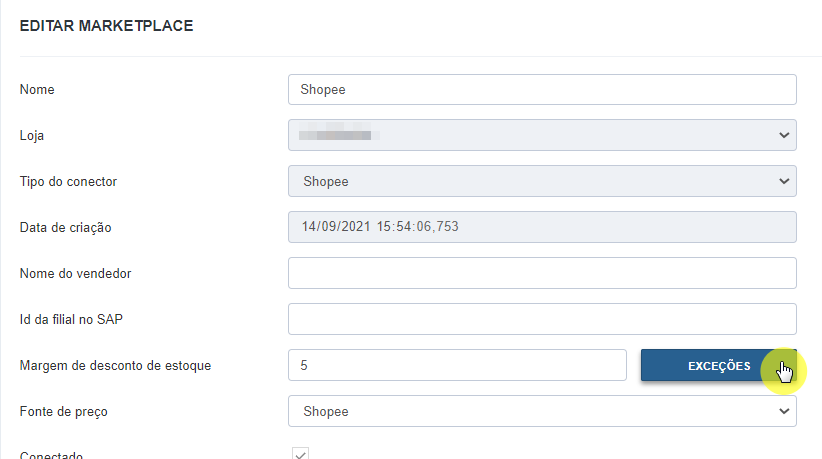
Task: Click the Margem de desconto de estoque label
Action: pos(115,366)
